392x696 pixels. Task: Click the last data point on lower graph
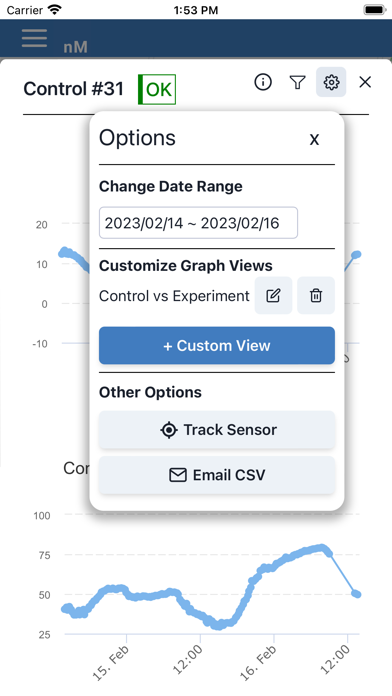[x=356, y=594]
